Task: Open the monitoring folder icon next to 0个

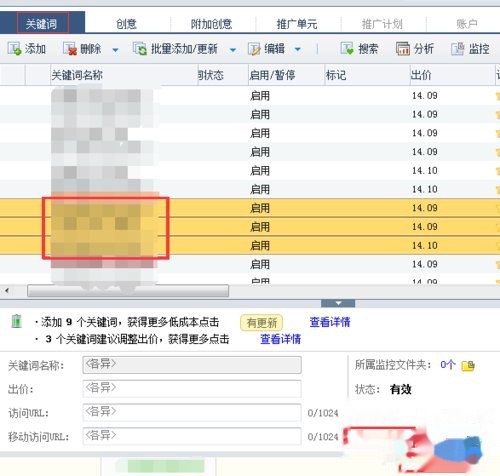Action: pos(468,365)
